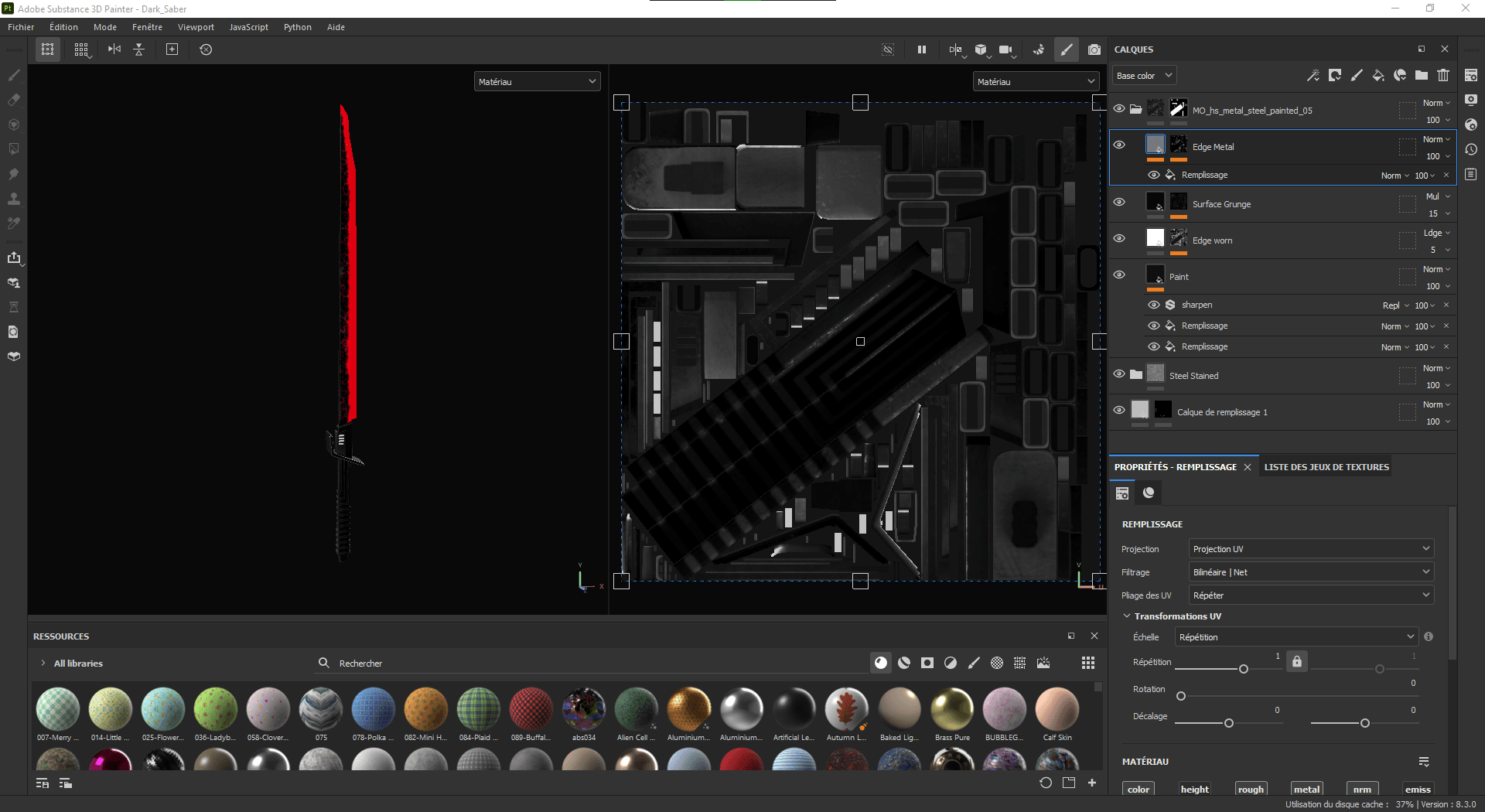The width and height of the screenshot is (1485, 812).
Task: Select the Smudge tool
Action: (x=14, y=174)
